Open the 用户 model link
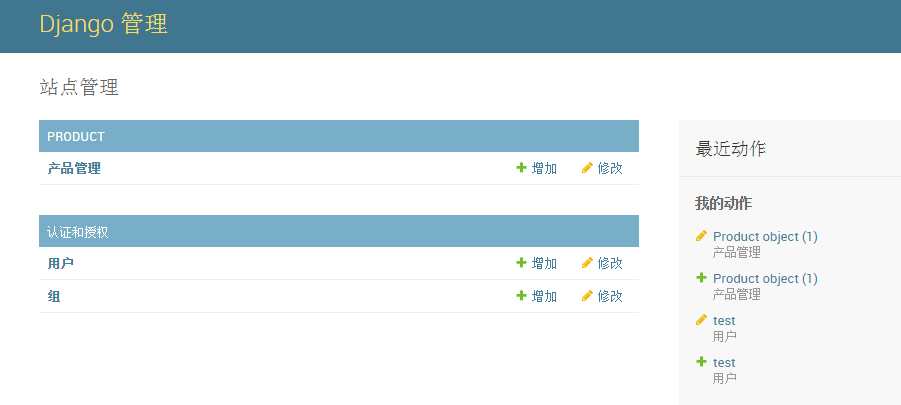901x405 pixels. [60, 263]
